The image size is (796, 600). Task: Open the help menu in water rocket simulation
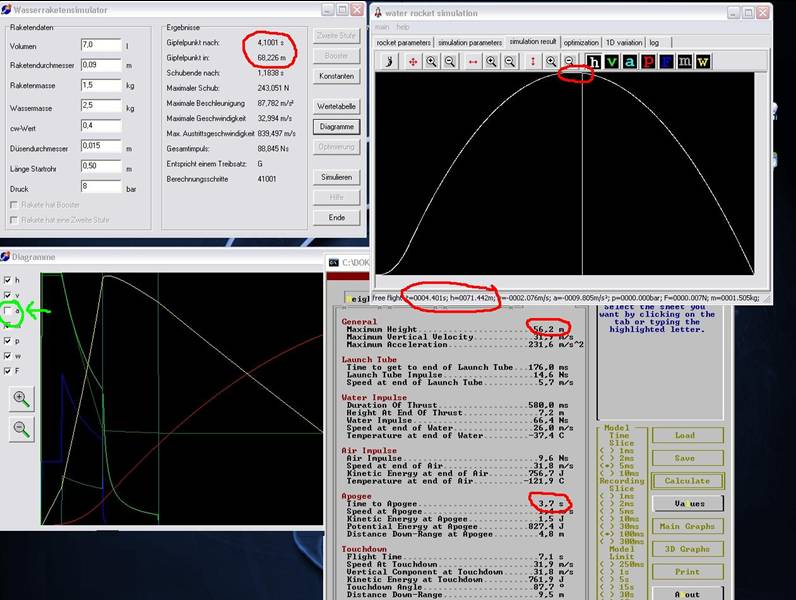pos(403,27)
